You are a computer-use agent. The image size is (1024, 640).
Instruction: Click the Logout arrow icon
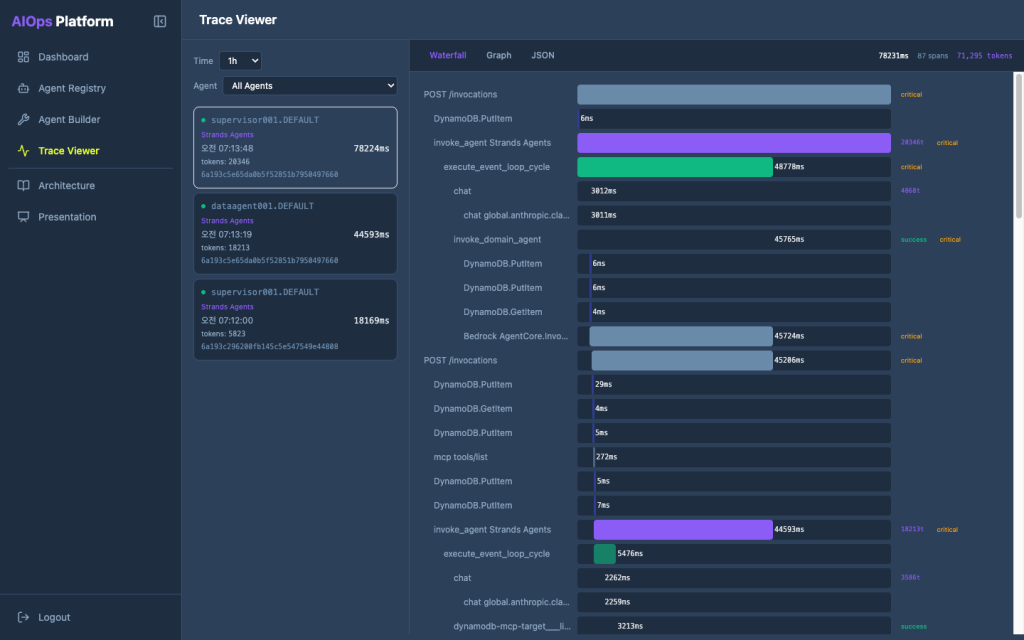click(x=24, y=617)
